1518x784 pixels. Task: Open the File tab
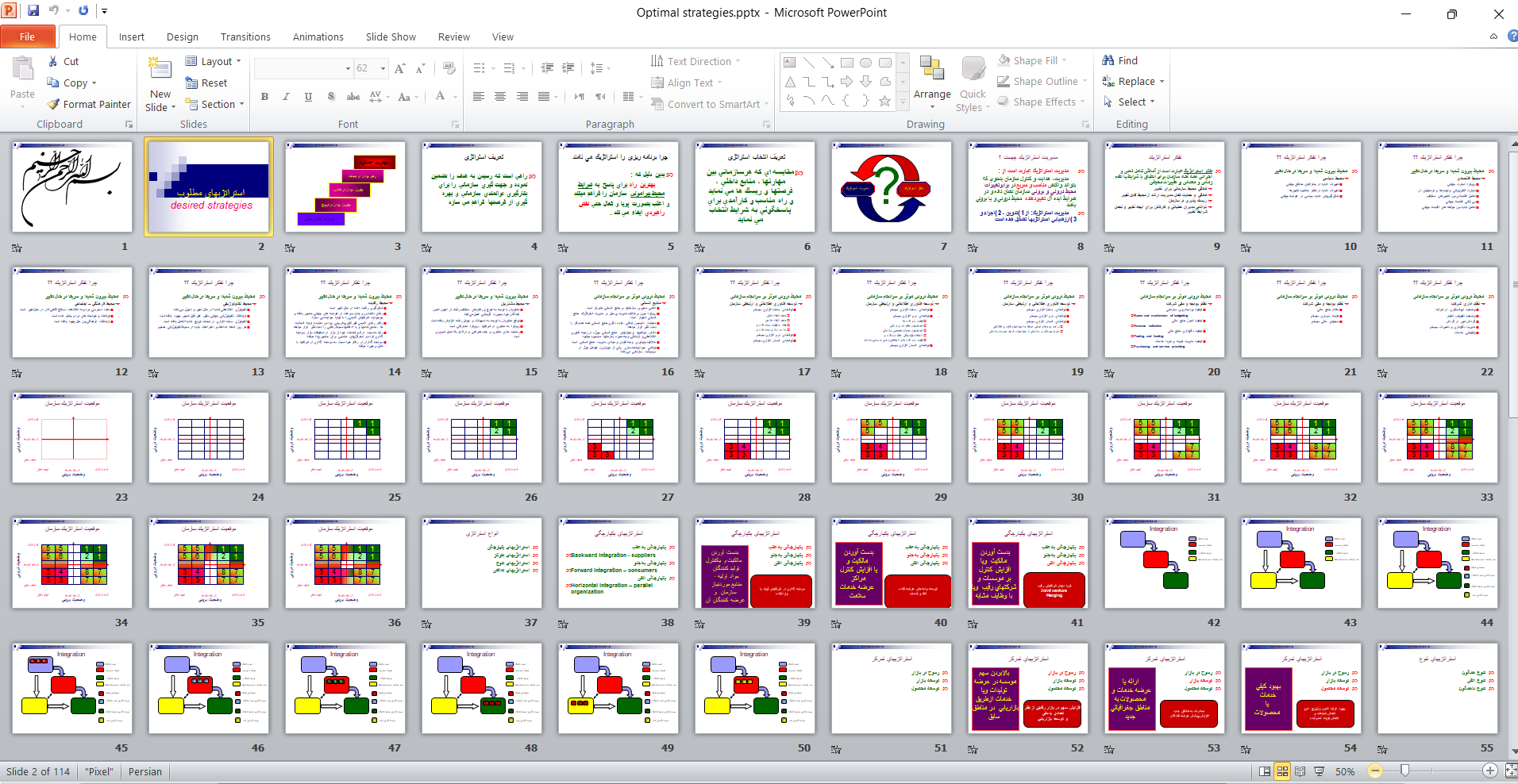click(x=27, y=37)
